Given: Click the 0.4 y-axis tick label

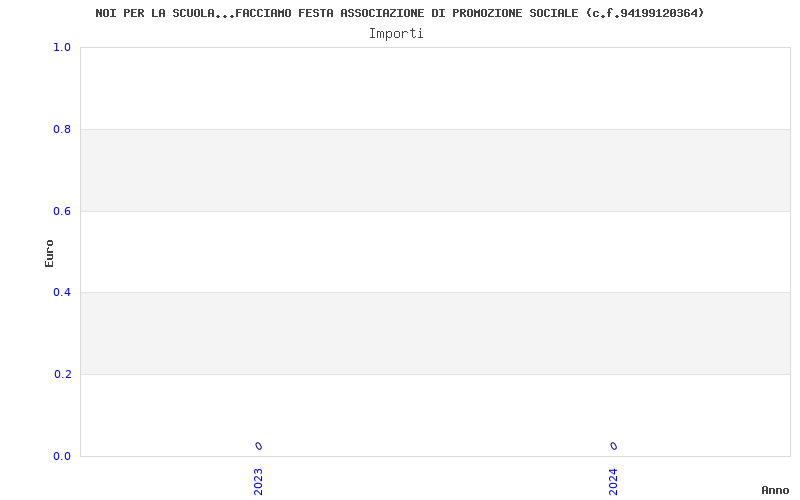Looking at the screenshot, I should pyautogui.click(x=62, y=292).
